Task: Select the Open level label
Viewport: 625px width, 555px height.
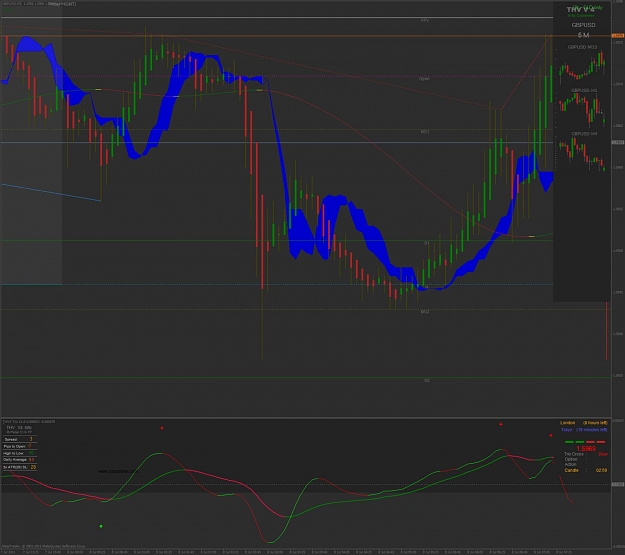Action: pyautogui.click(x=424, y=79)
